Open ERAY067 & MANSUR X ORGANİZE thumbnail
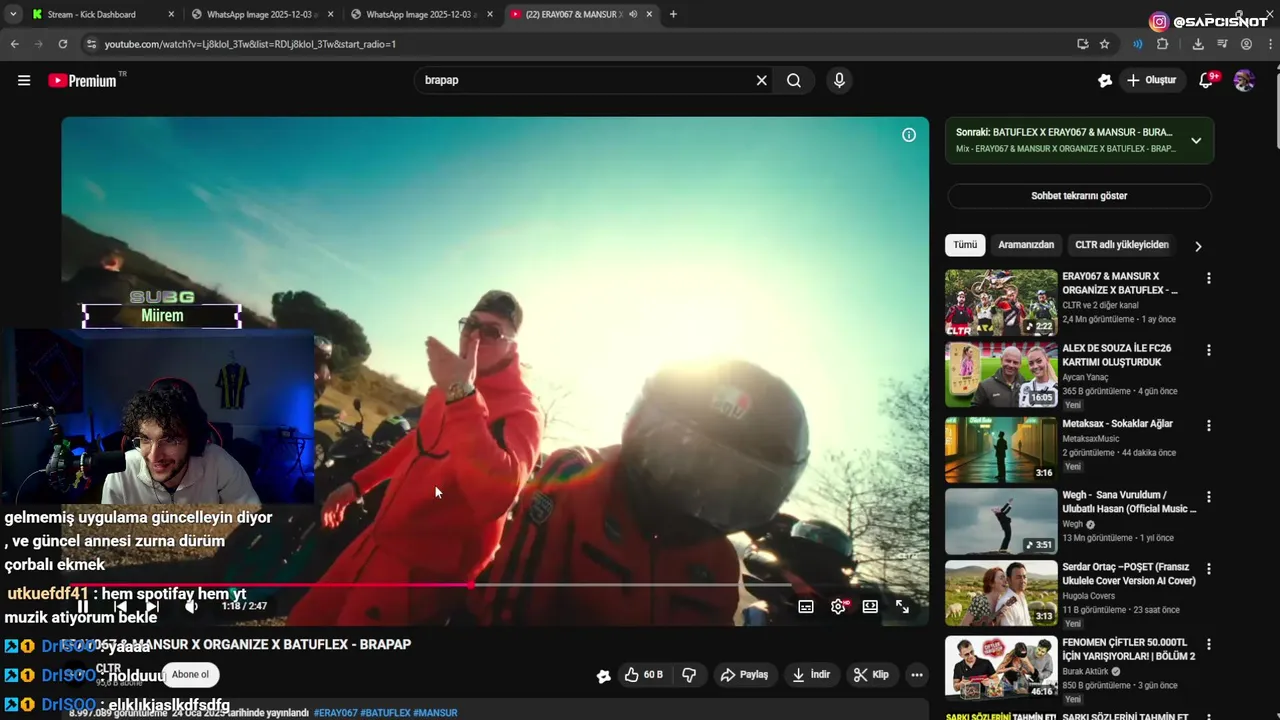This screenshot has width=1280, height=720. 1001,302
